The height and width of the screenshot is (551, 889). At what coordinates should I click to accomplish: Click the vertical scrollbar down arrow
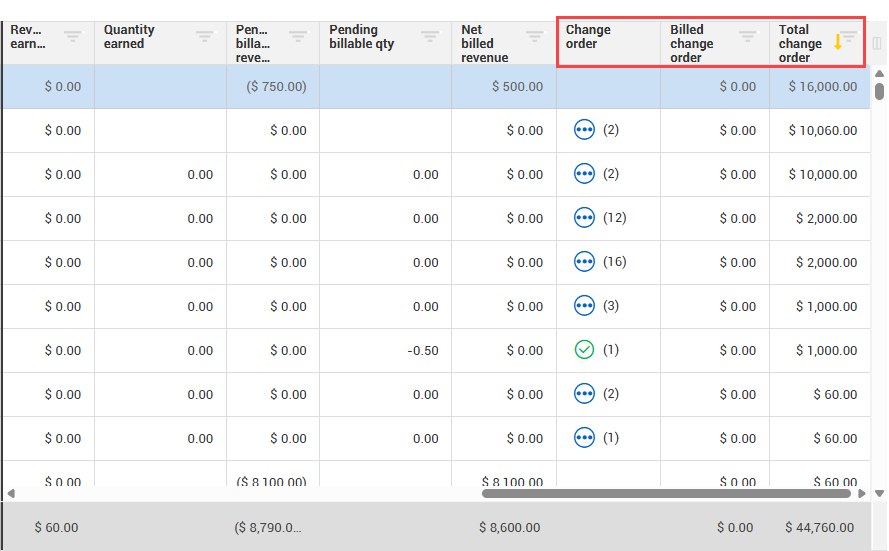[879, 493]
